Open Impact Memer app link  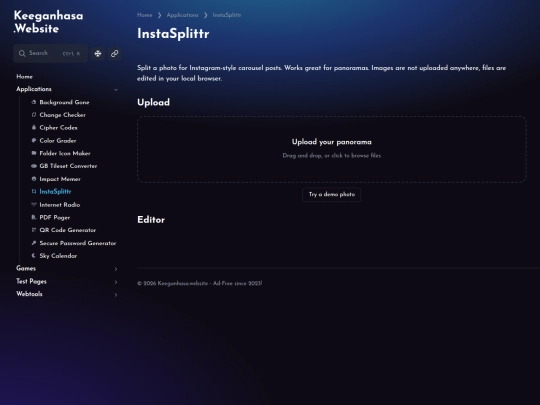pyautogui.click(x=60, y=179)
